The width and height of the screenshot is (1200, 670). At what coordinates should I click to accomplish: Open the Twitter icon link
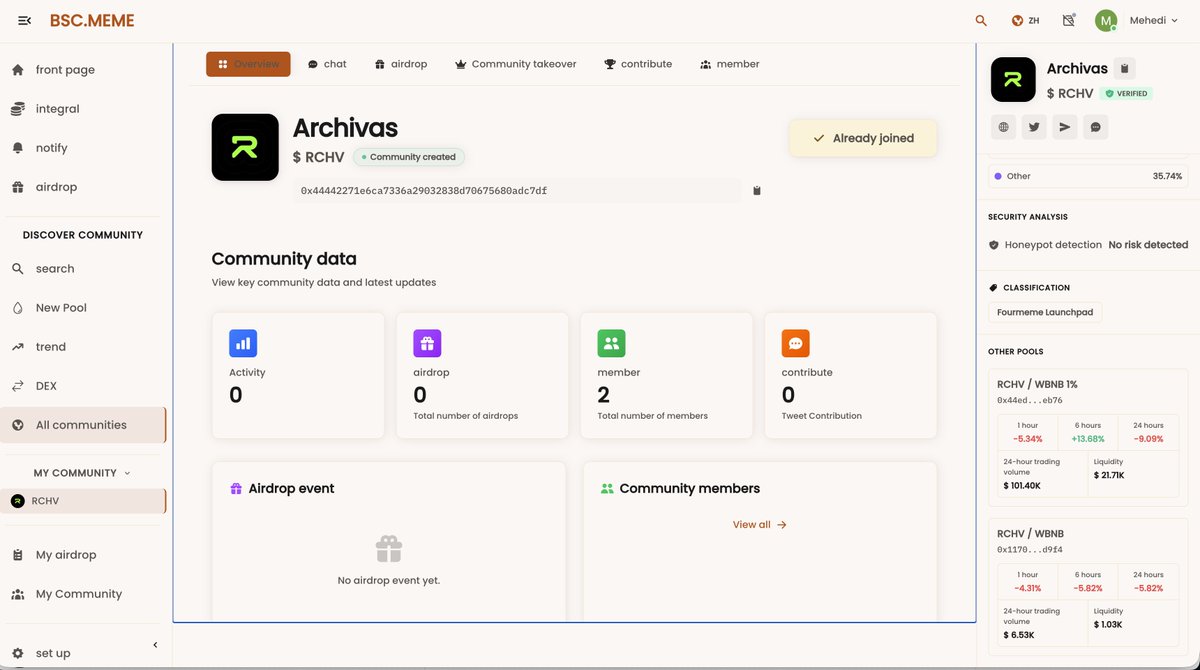click(1034, 127)
